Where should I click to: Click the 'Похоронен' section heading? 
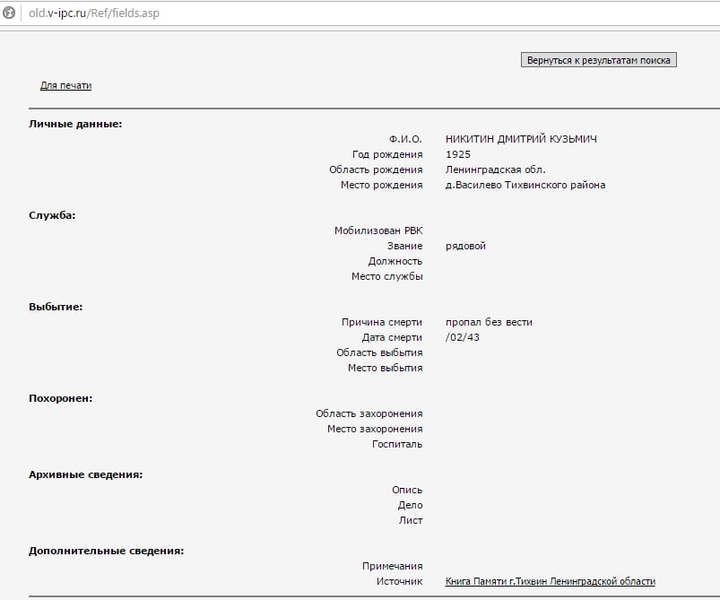pyautogui.click(x=60, y=398)
